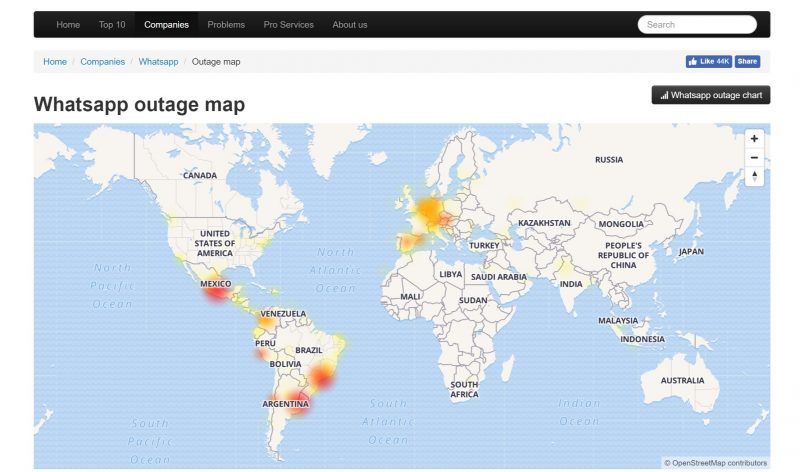Zoom out on the outage map

(x=754, y=158)
